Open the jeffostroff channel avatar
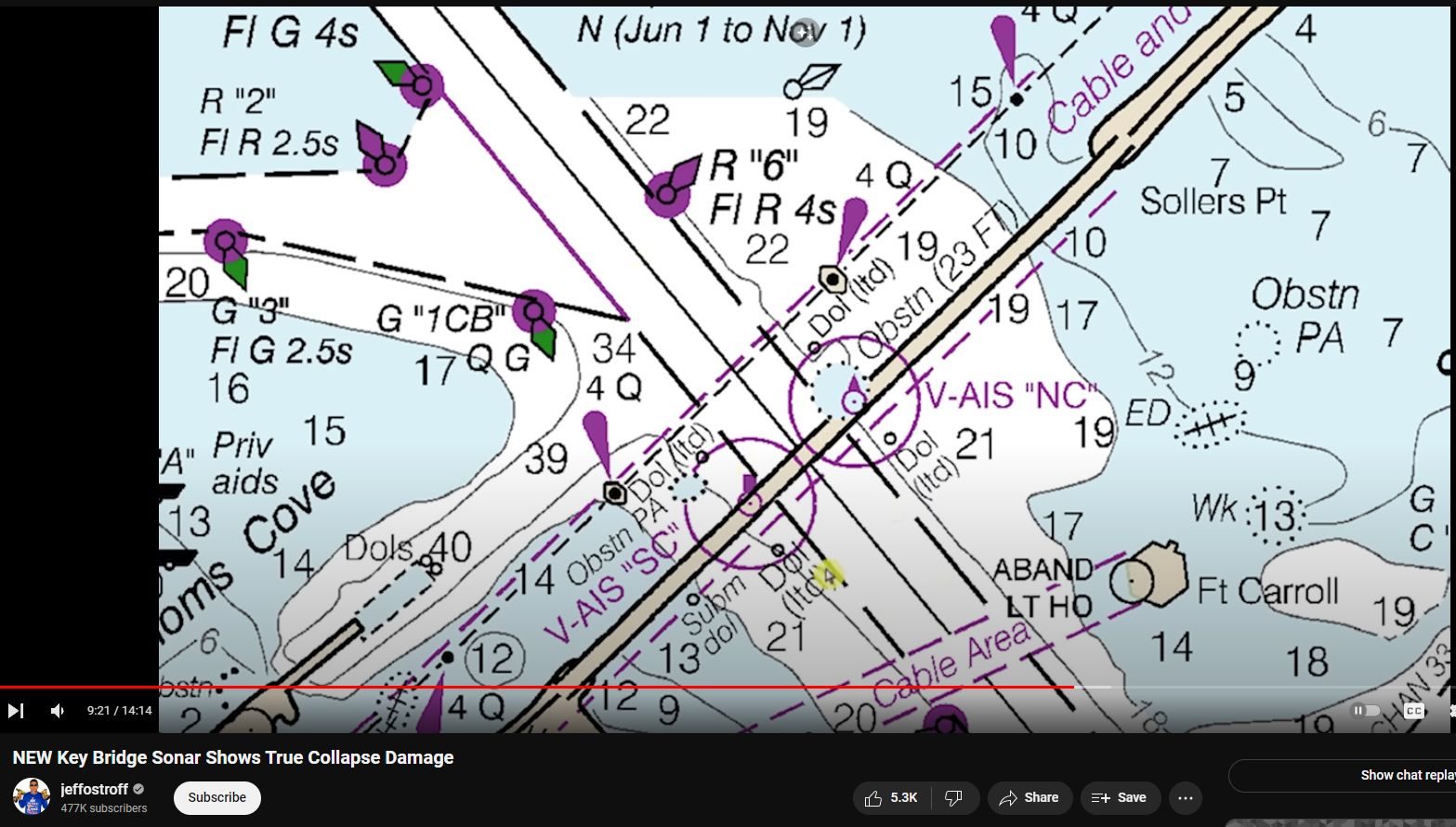This screenshot has height=827, width=1456. click(32, 797)
